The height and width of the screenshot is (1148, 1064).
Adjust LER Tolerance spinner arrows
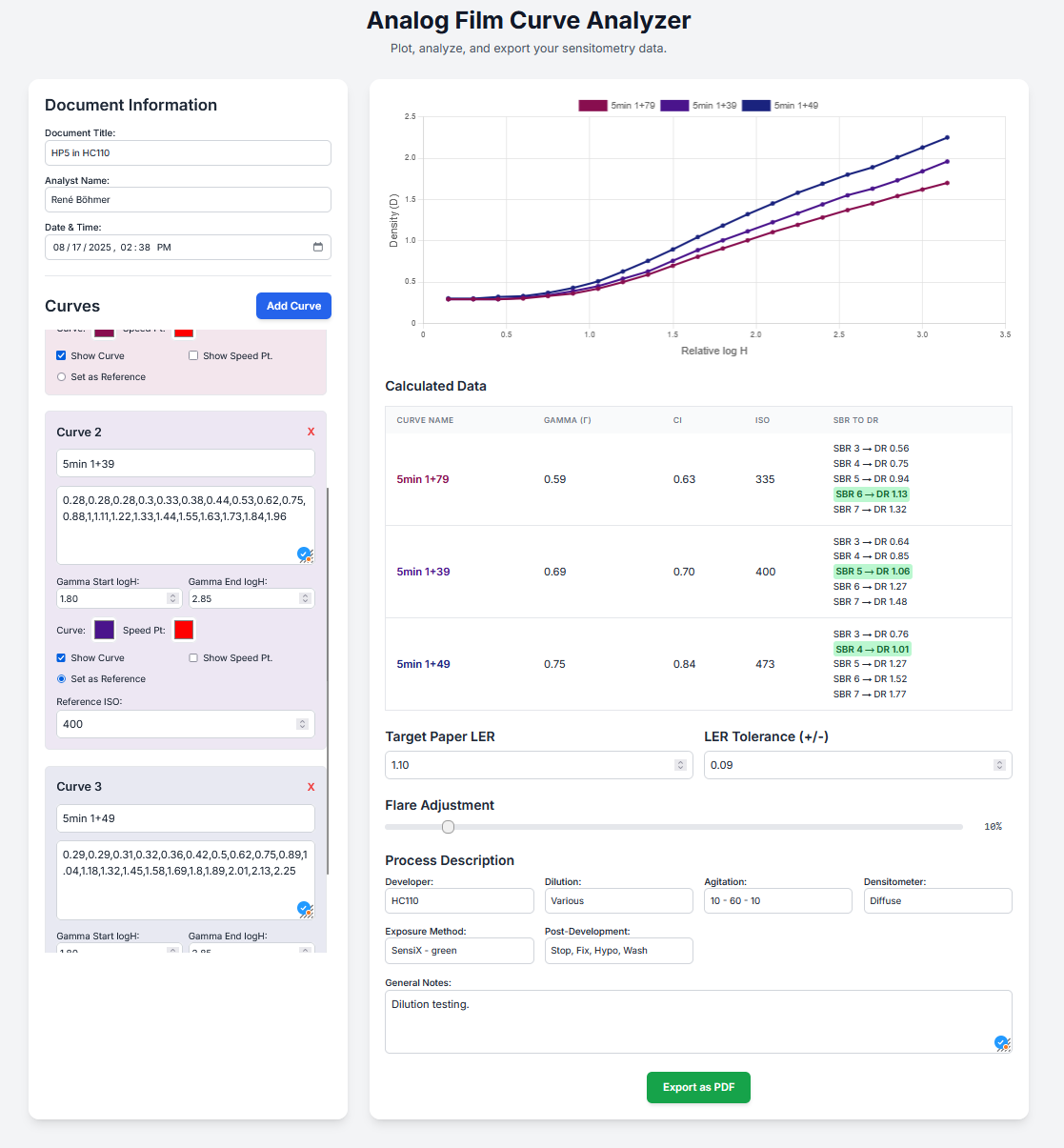[999, 765]
